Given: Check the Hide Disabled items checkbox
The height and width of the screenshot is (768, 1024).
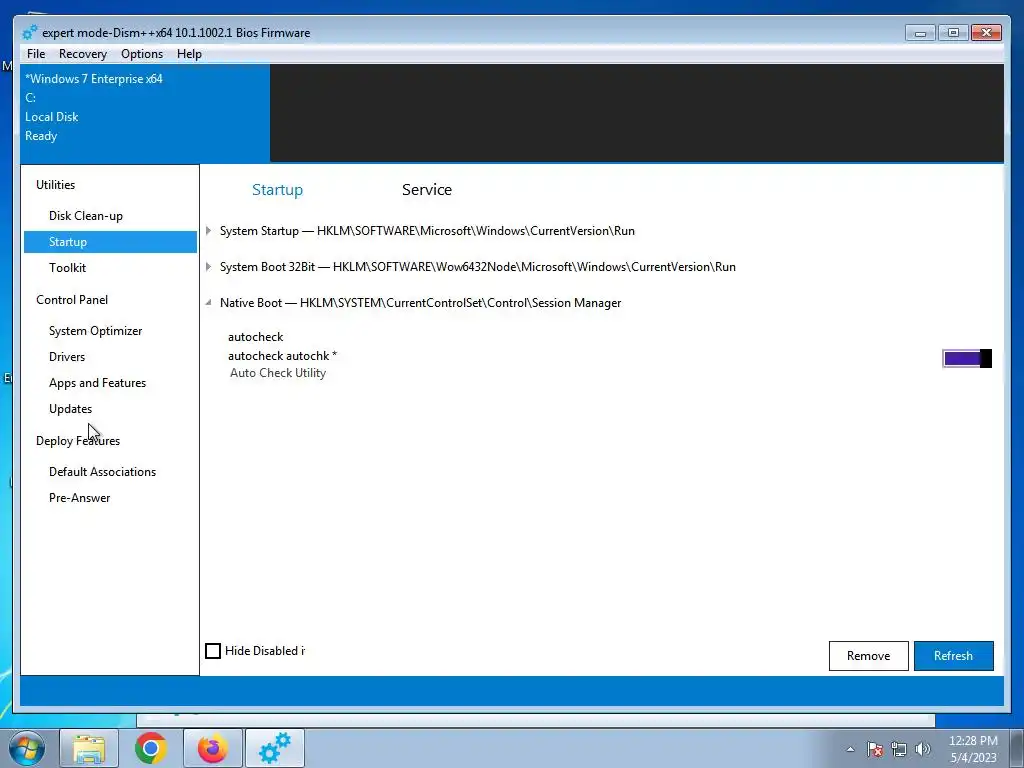Looking at the screenshot, I should 213,650.
